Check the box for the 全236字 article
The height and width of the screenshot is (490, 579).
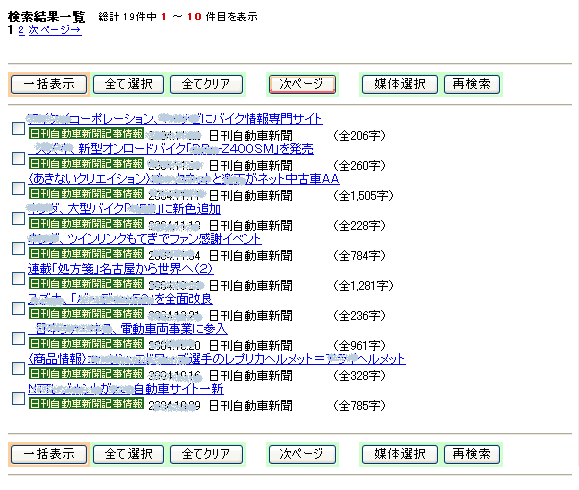pyautogui.click(x=18, y=308)
